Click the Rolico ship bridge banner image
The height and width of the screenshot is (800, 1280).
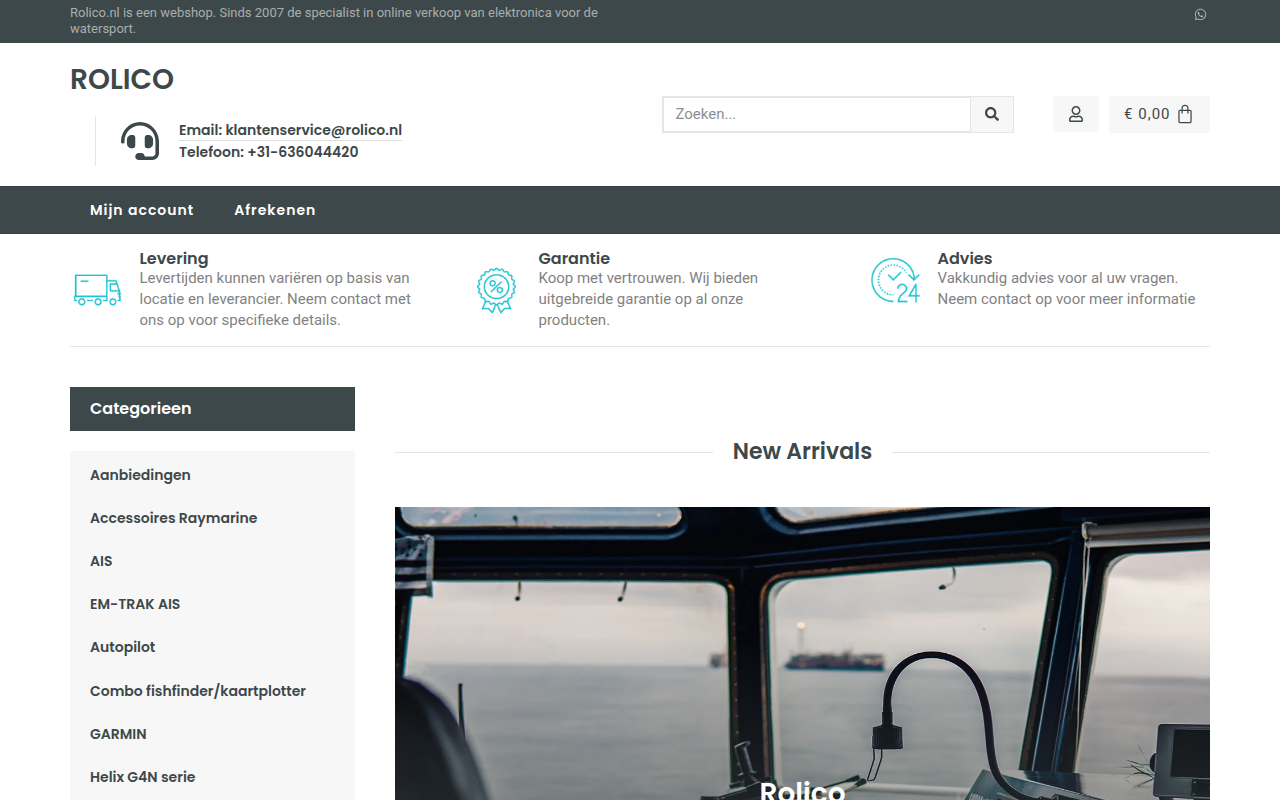point(802,653)
